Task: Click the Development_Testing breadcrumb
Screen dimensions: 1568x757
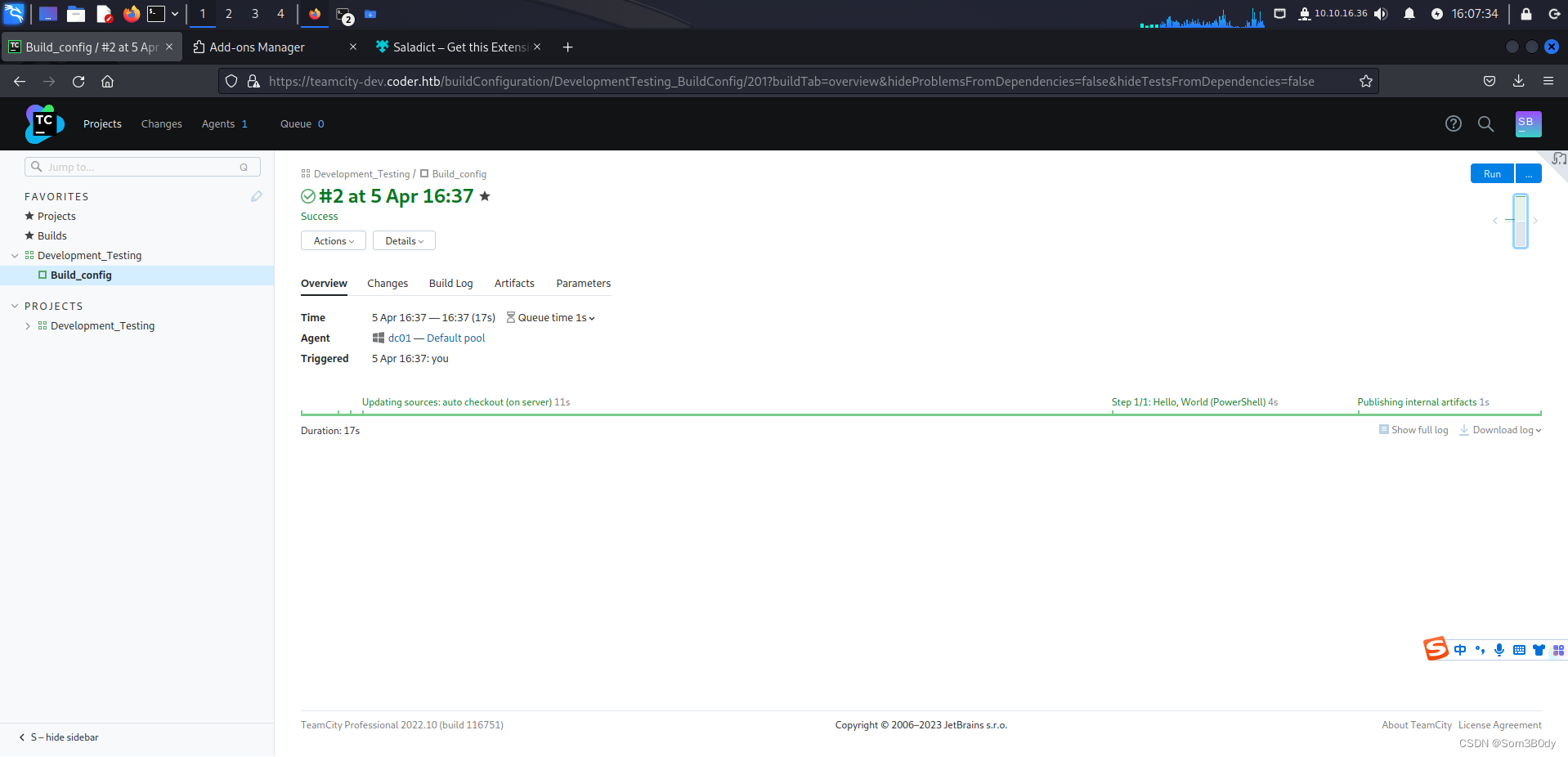Action: point(362,174)
